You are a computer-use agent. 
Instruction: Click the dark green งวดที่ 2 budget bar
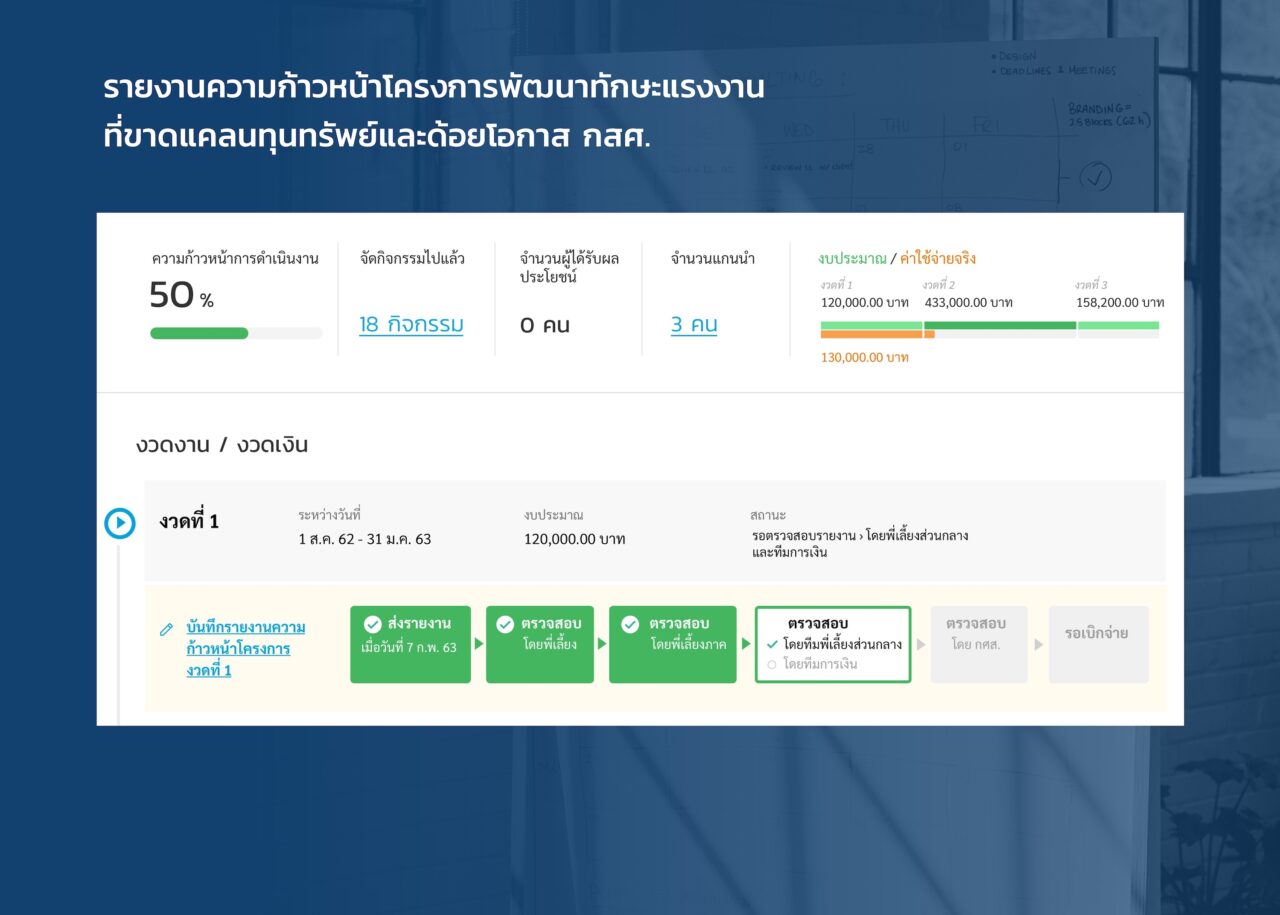[x=999, y=325]
